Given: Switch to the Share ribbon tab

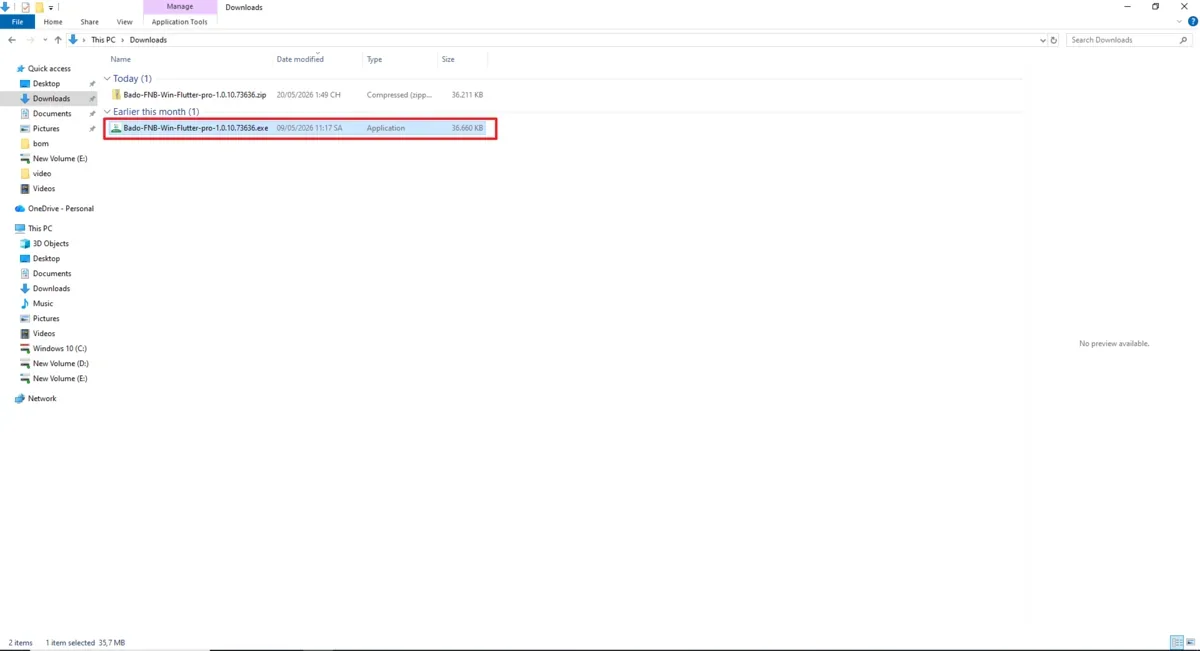Looking at the screenshot, I should pyautogui.click(x=90, y=22).
